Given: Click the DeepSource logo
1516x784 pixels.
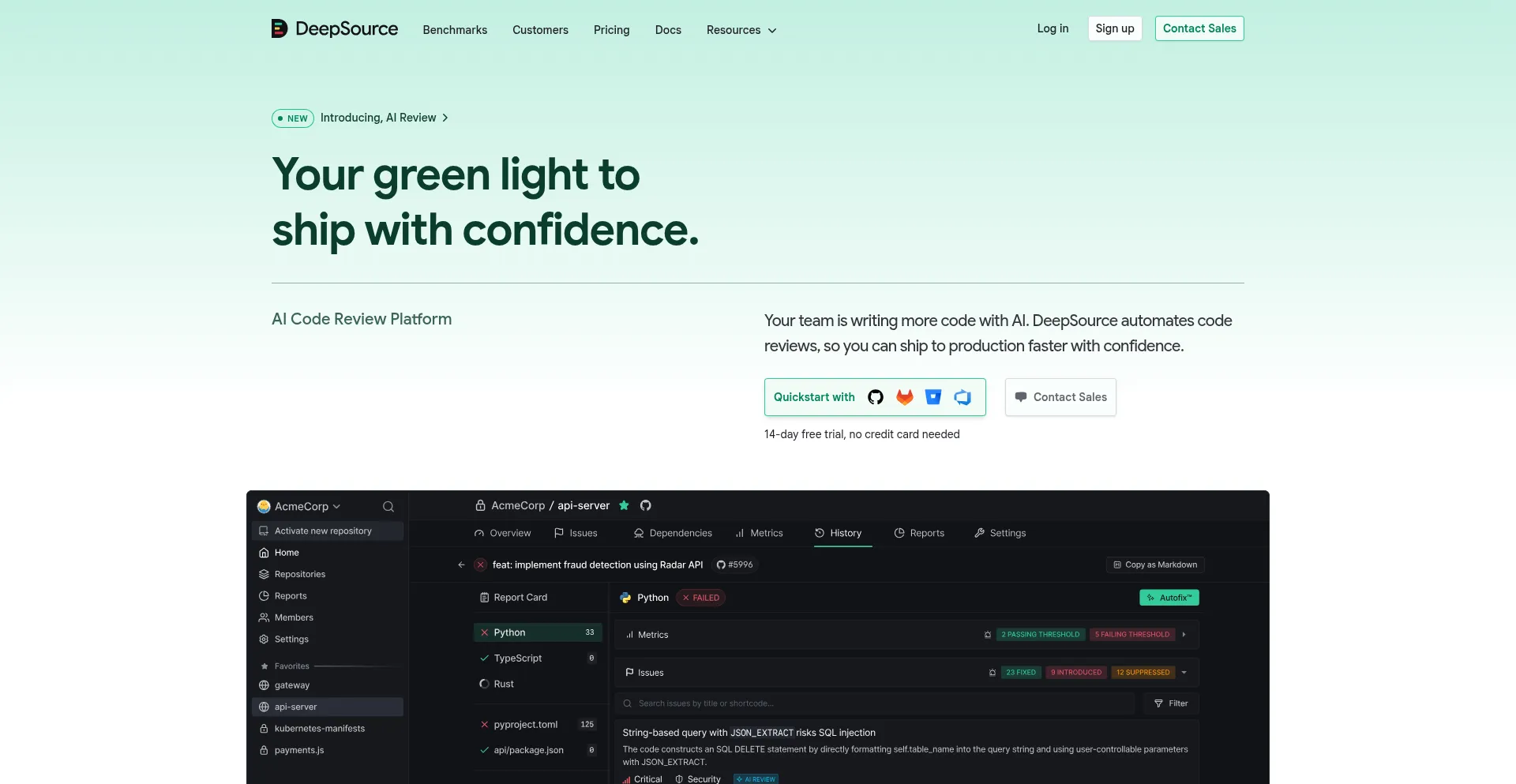Looking at the screenshot, I should click(334, 28).
